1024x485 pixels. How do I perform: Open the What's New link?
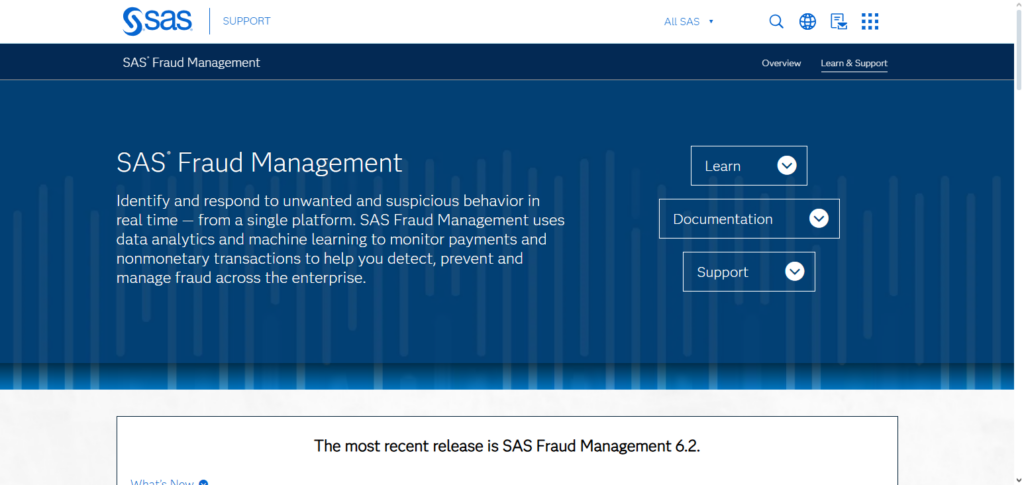coord(163,482)
